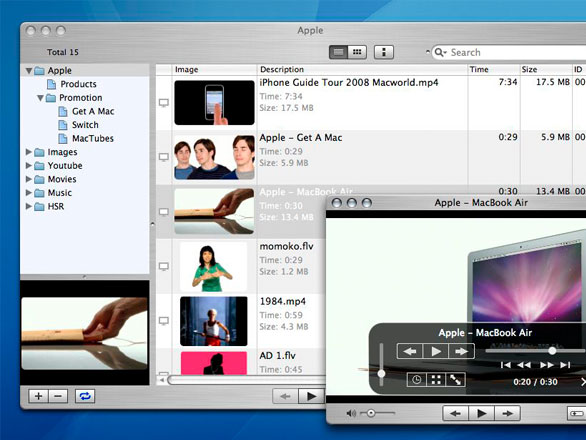Click the clock icon button in overlay
Screen dimensions: 586x440
[x=416, y=380]
